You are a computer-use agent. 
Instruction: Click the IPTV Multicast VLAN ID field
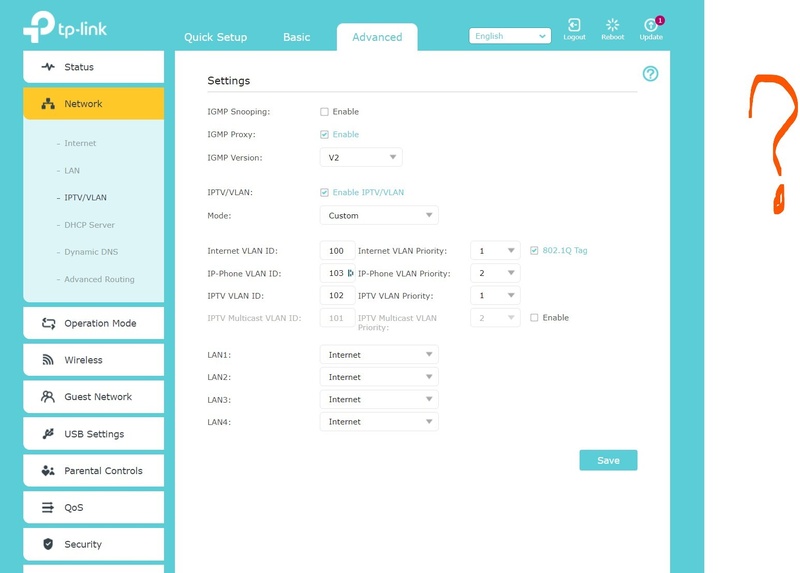337,318
